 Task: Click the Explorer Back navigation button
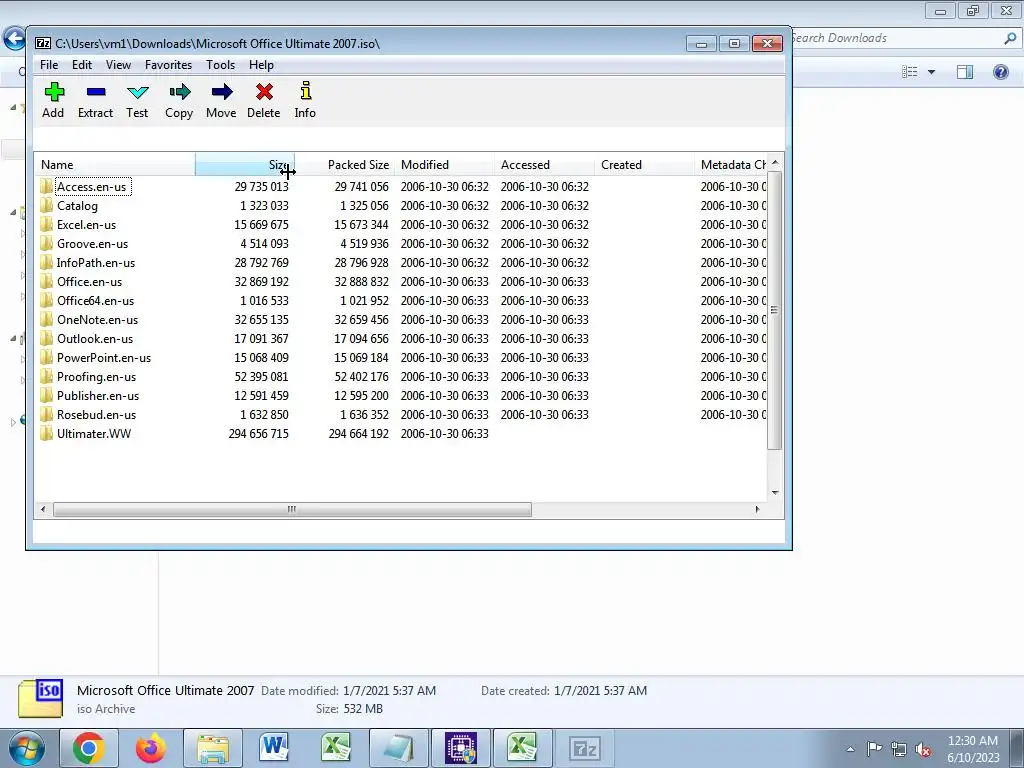tap(14, 39)
